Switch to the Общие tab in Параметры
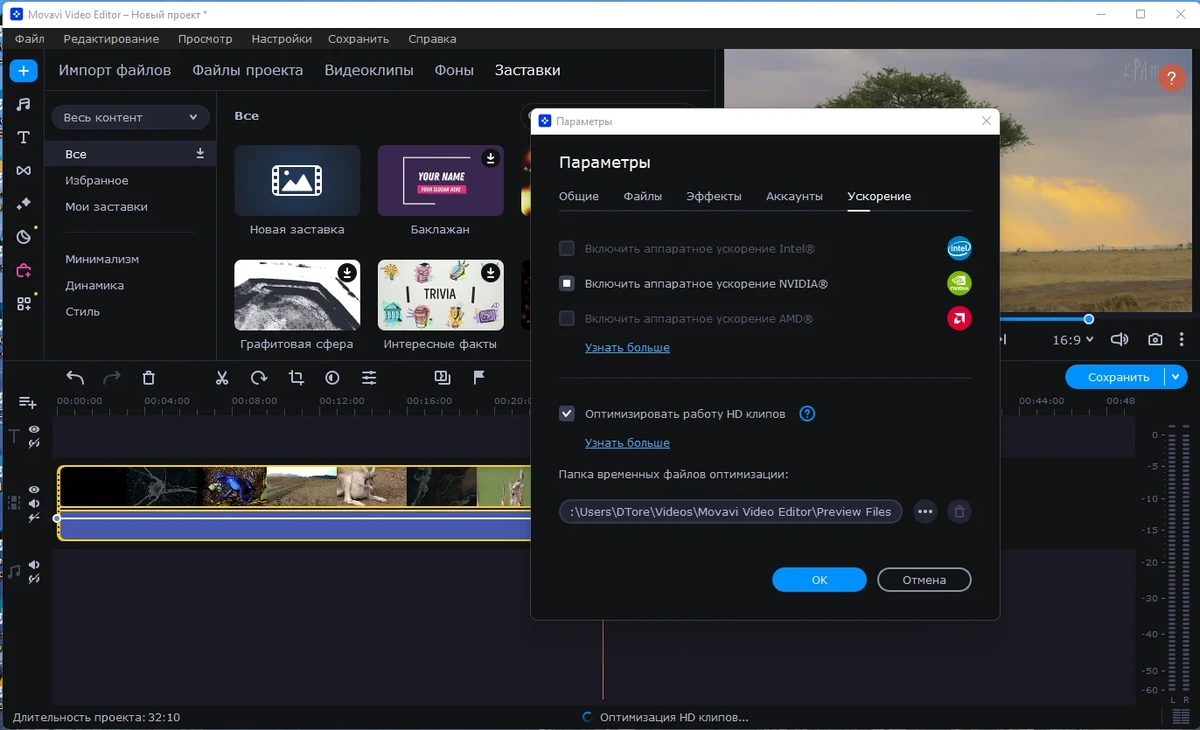The width and height of the screenshot is (1200, 730). [x=579, y=197]
